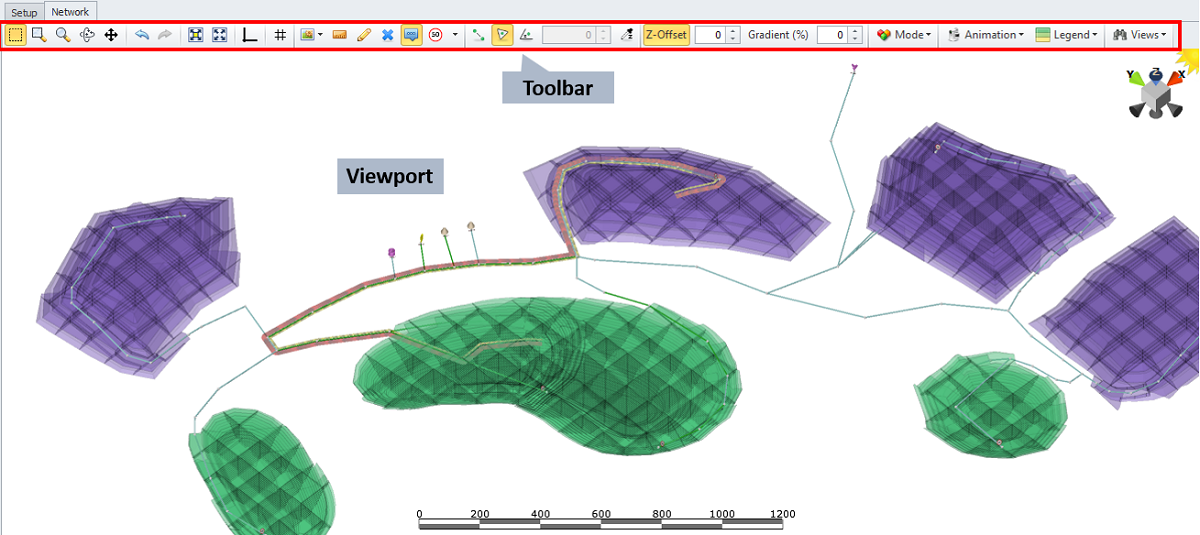The width and height of the screenshot is (1200, 535).
Task: Click the eyedropper pick icon
Action: 627,35
